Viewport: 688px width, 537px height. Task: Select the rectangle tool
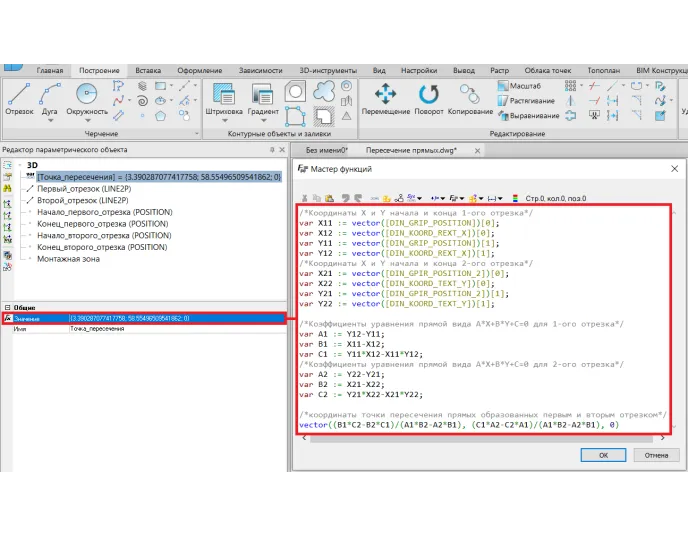point(161,86)
